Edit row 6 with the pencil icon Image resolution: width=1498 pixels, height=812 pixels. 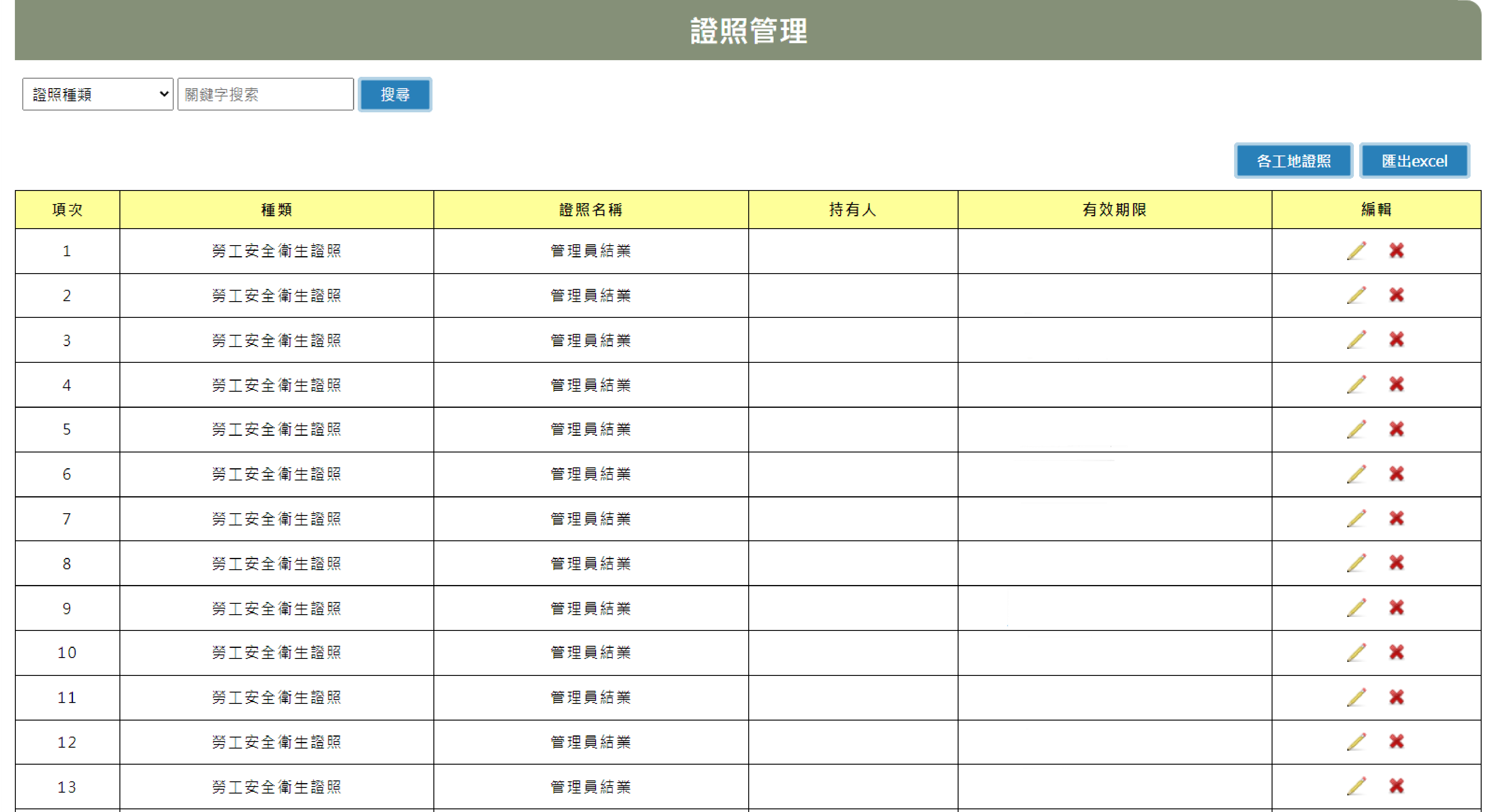[x=1356, y=474]
